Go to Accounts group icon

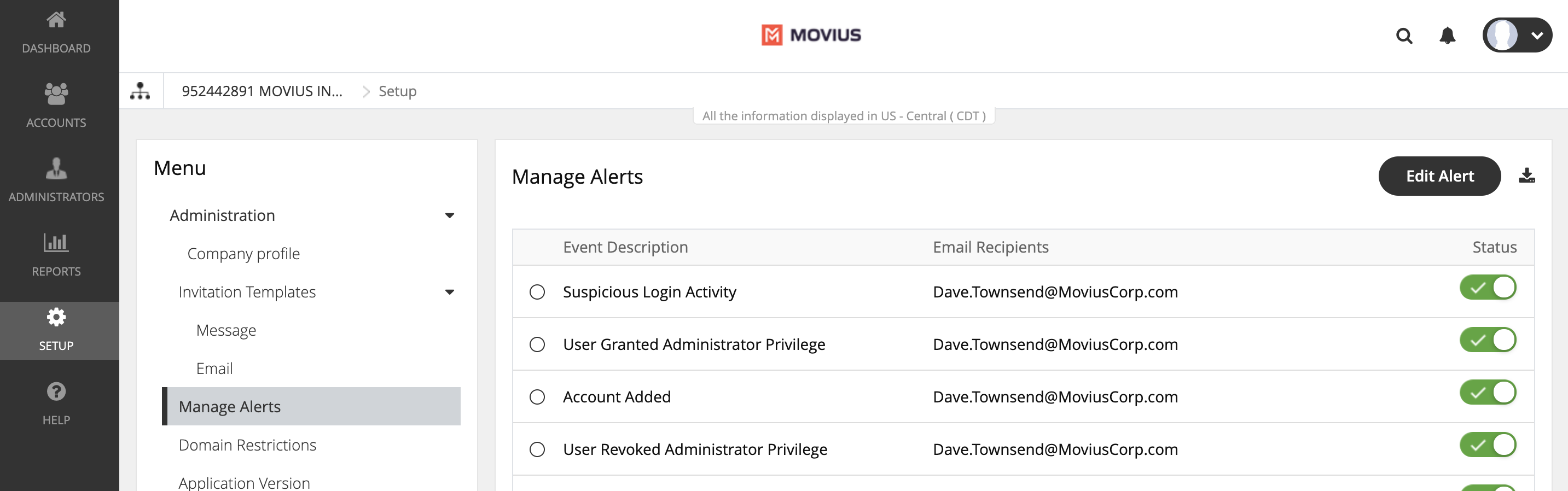[x=56, y=93]
